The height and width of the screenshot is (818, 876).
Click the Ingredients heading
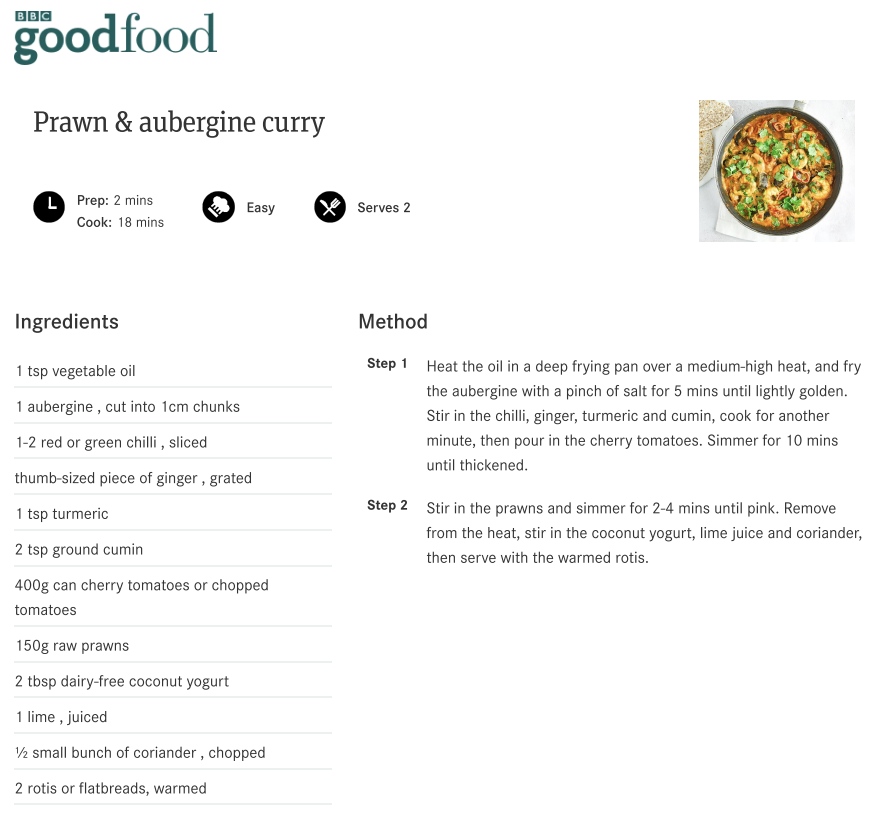point(67,322)
